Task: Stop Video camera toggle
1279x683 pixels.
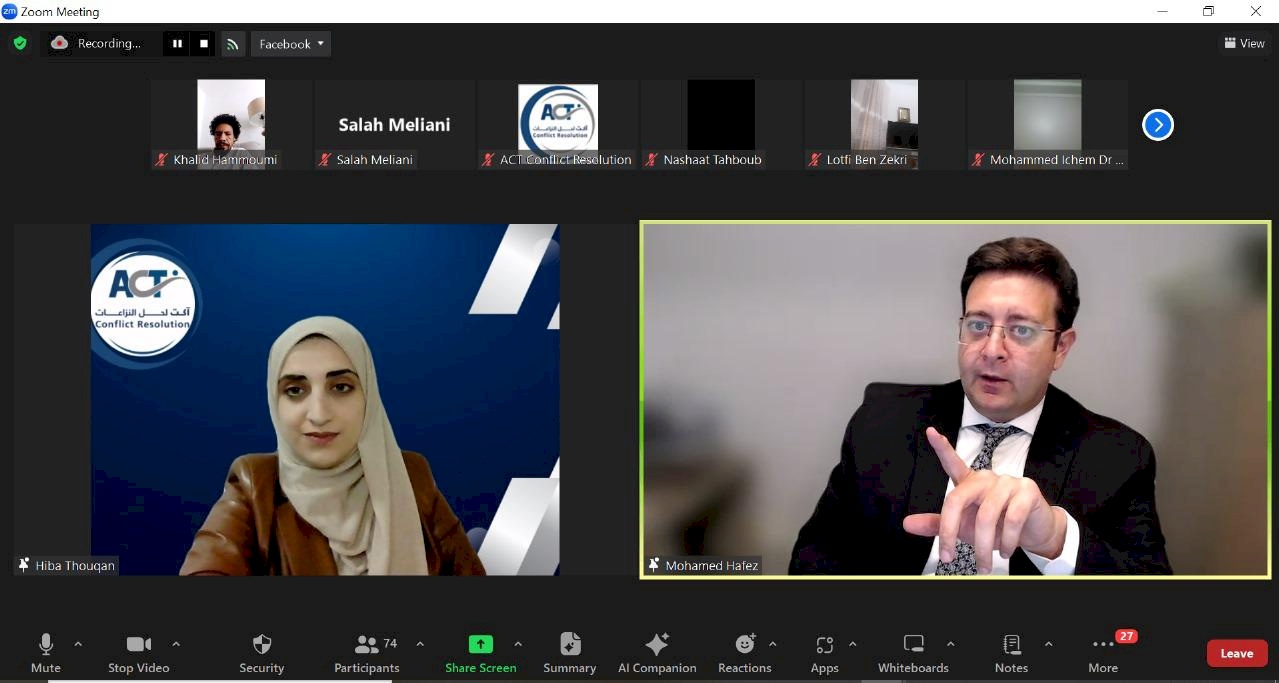Action: pos(138,653)
